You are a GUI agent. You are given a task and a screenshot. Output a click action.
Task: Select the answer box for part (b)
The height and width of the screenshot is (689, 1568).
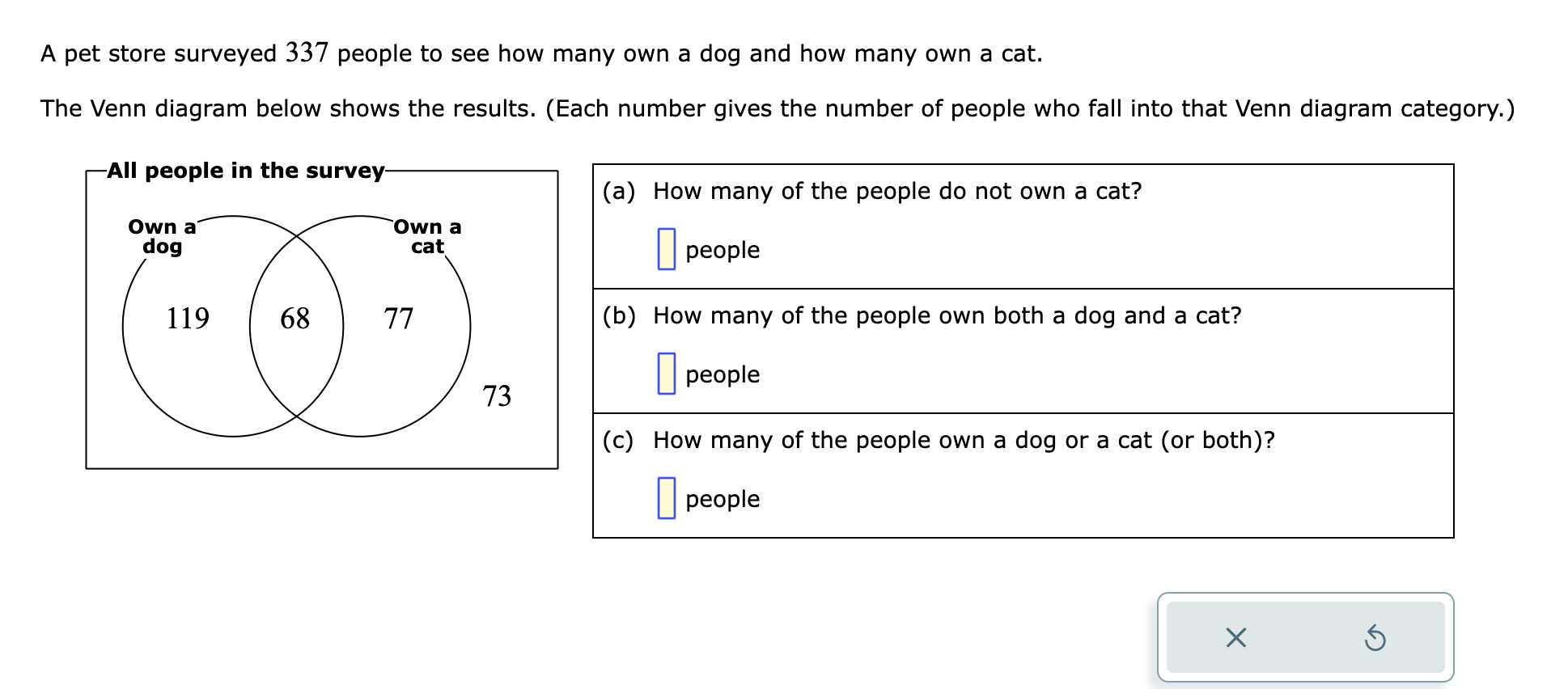pos(664,371)
